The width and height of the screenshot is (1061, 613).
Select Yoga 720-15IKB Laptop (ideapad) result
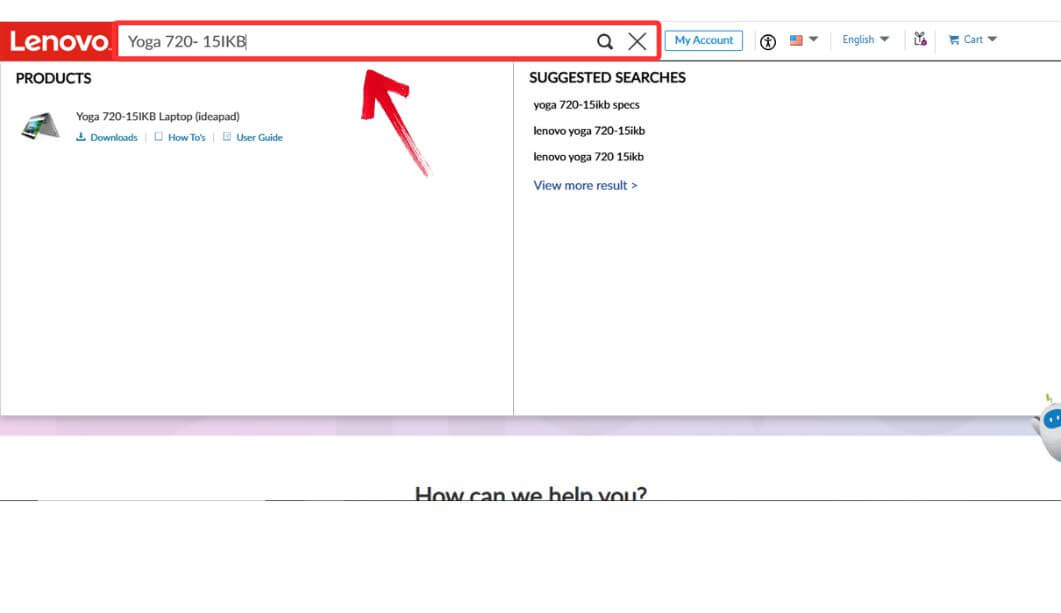tap(158, 116)
